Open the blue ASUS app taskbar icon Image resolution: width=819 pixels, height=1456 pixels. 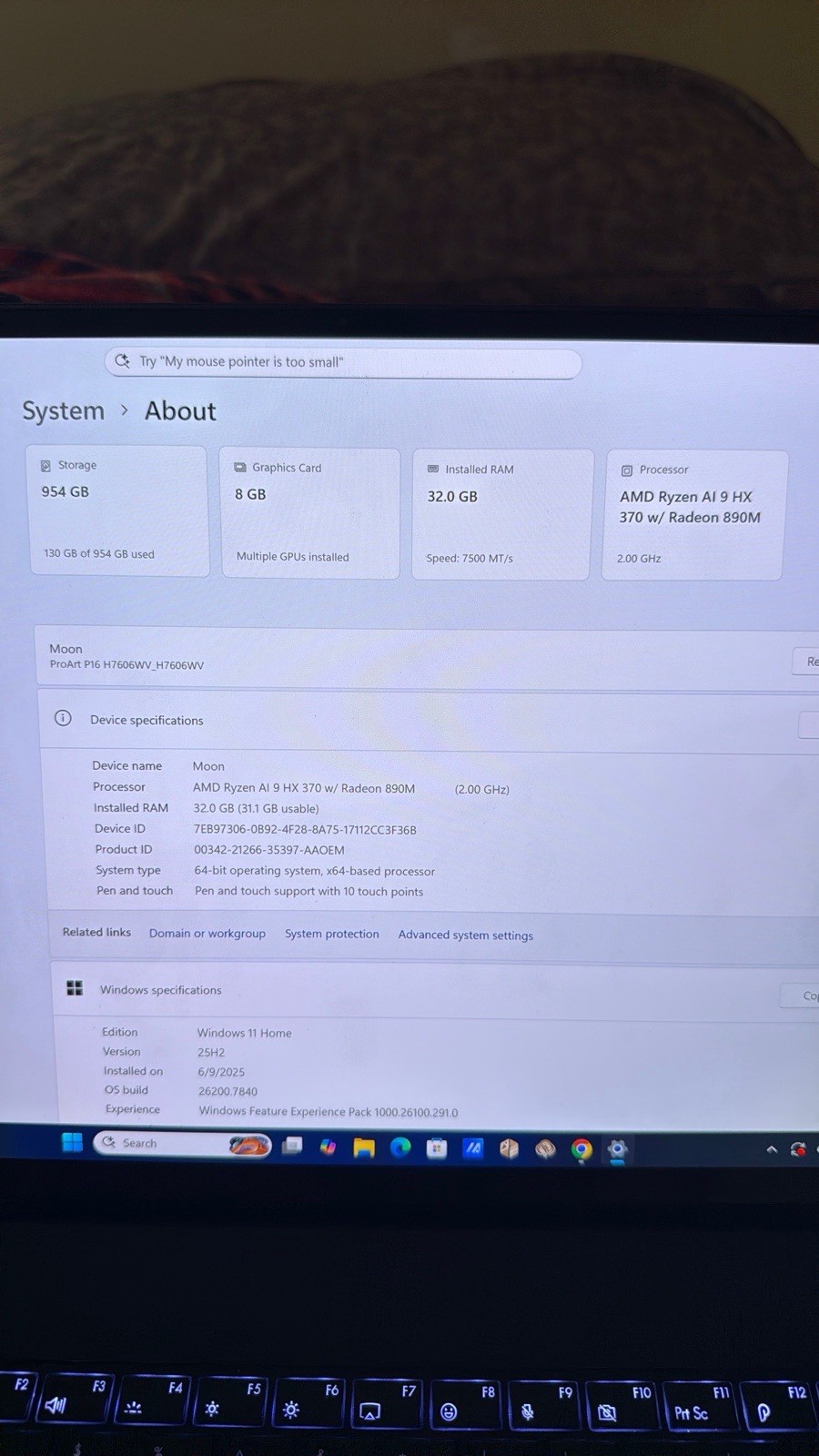coord(473,1148)
